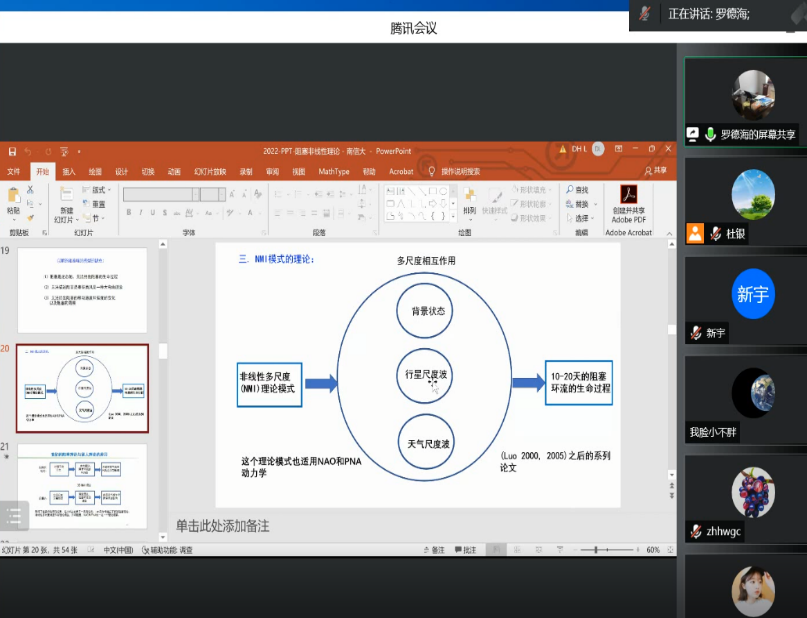
Task: Click the language 中文(中国) status entry
Action: pyautogui.click(x=118, y=550)
